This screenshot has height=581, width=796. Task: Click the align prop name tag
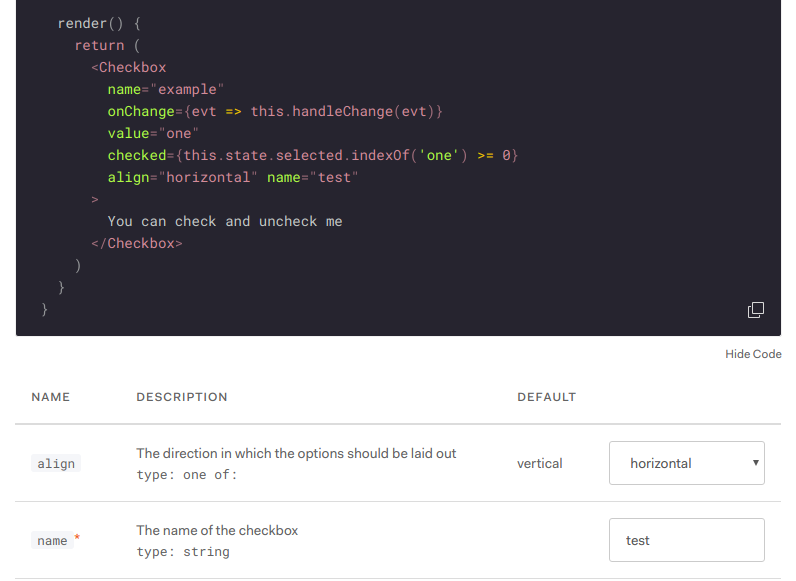(x=56, y=463)
